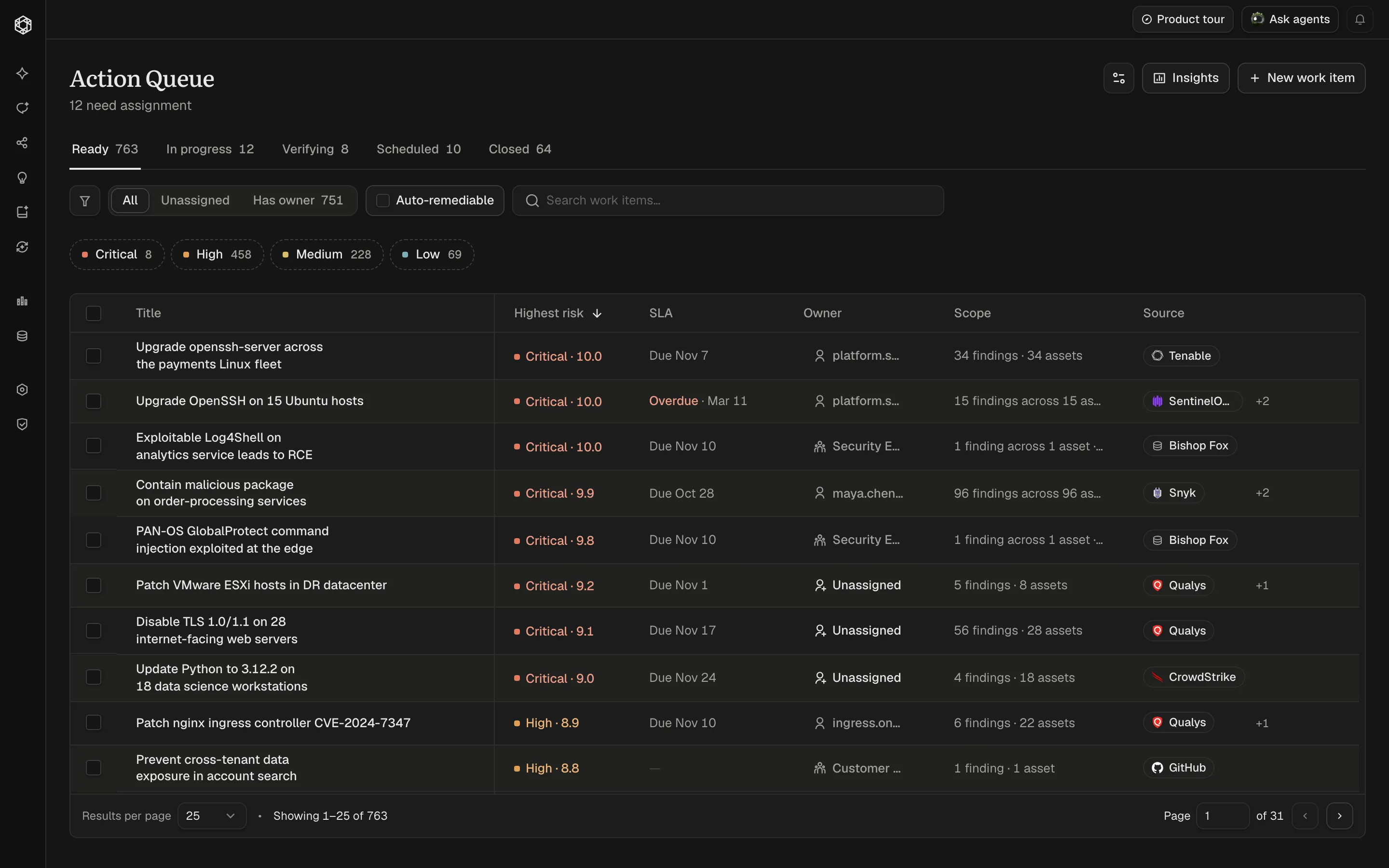Click the Snyk source badge

tap(1174, 493)
